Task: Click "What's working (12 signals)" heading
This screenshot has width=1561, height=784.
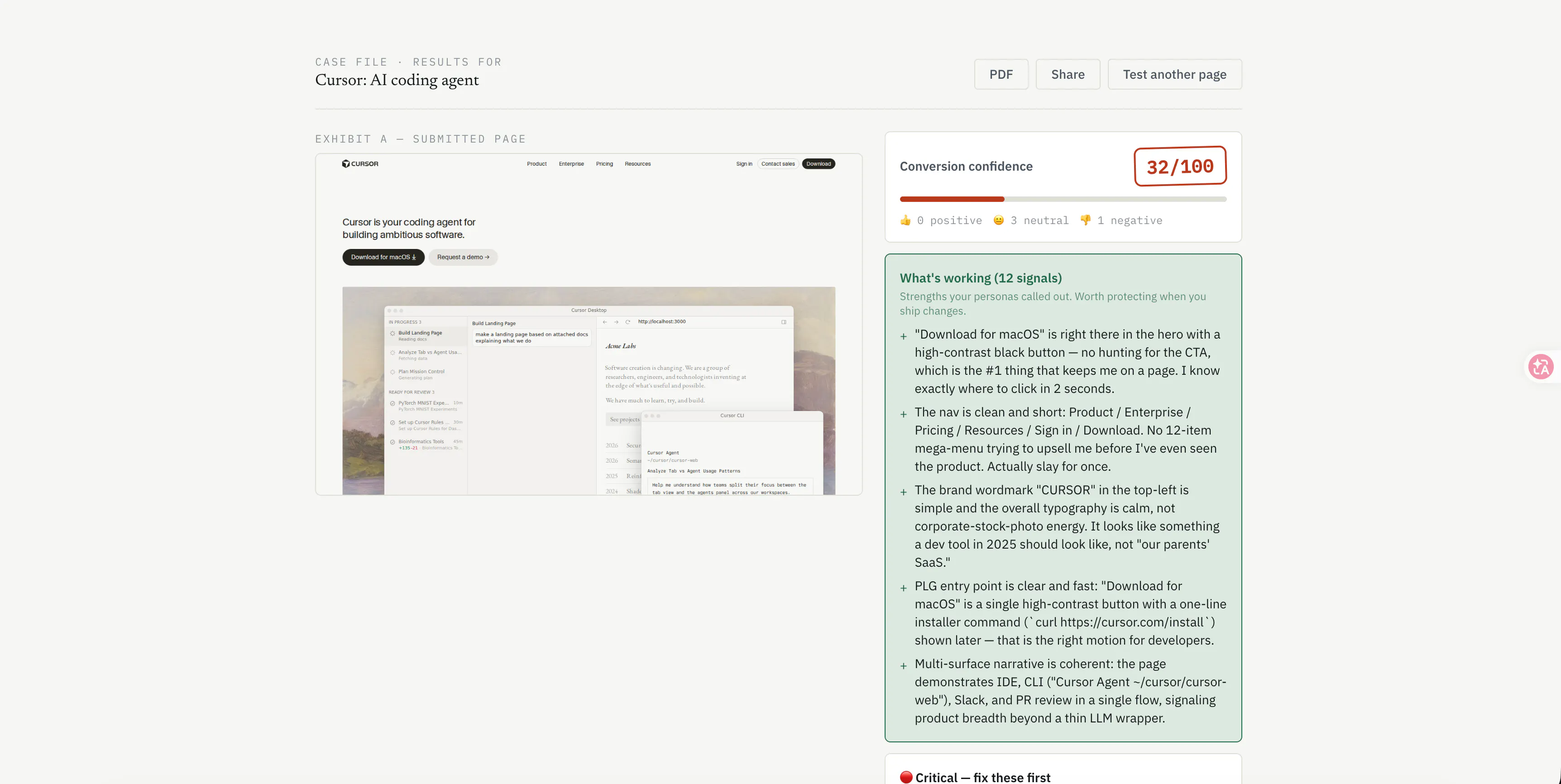Action: [x=981, y=278]
